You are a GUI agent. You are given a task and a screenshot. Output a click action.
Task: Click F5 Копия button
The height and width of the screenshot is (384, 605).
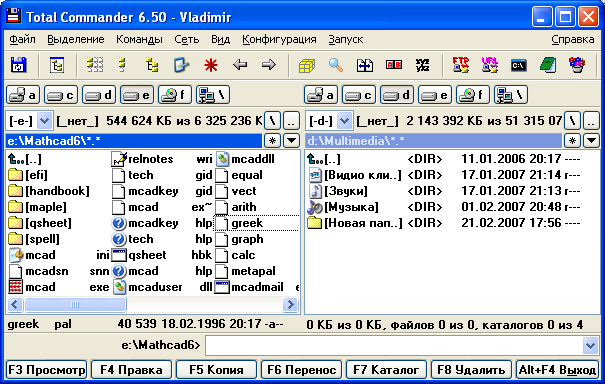[x=216, y=370]
